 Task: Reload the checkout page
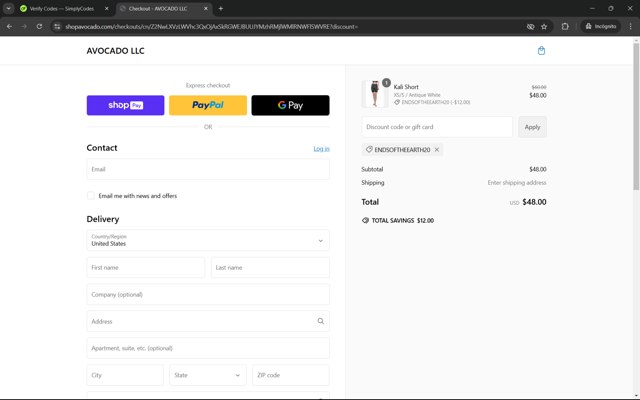39,27
